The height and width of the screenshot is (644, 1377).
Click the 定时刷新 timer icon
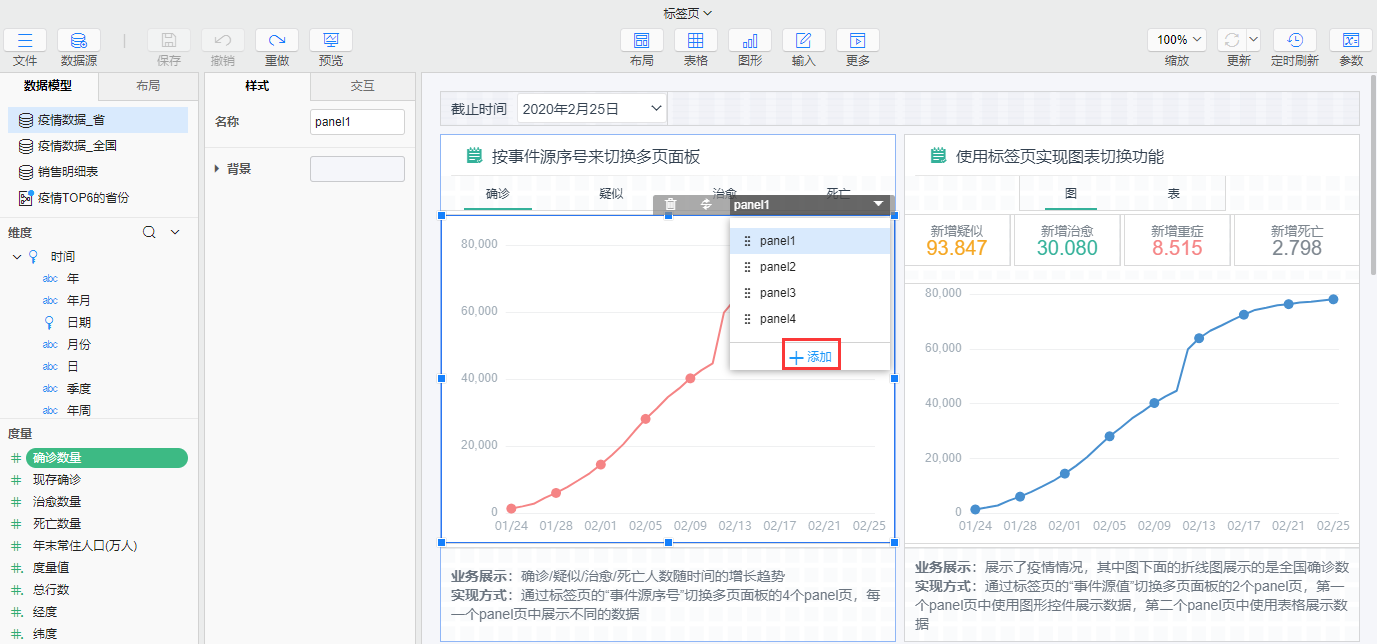tap(1294, 40)
